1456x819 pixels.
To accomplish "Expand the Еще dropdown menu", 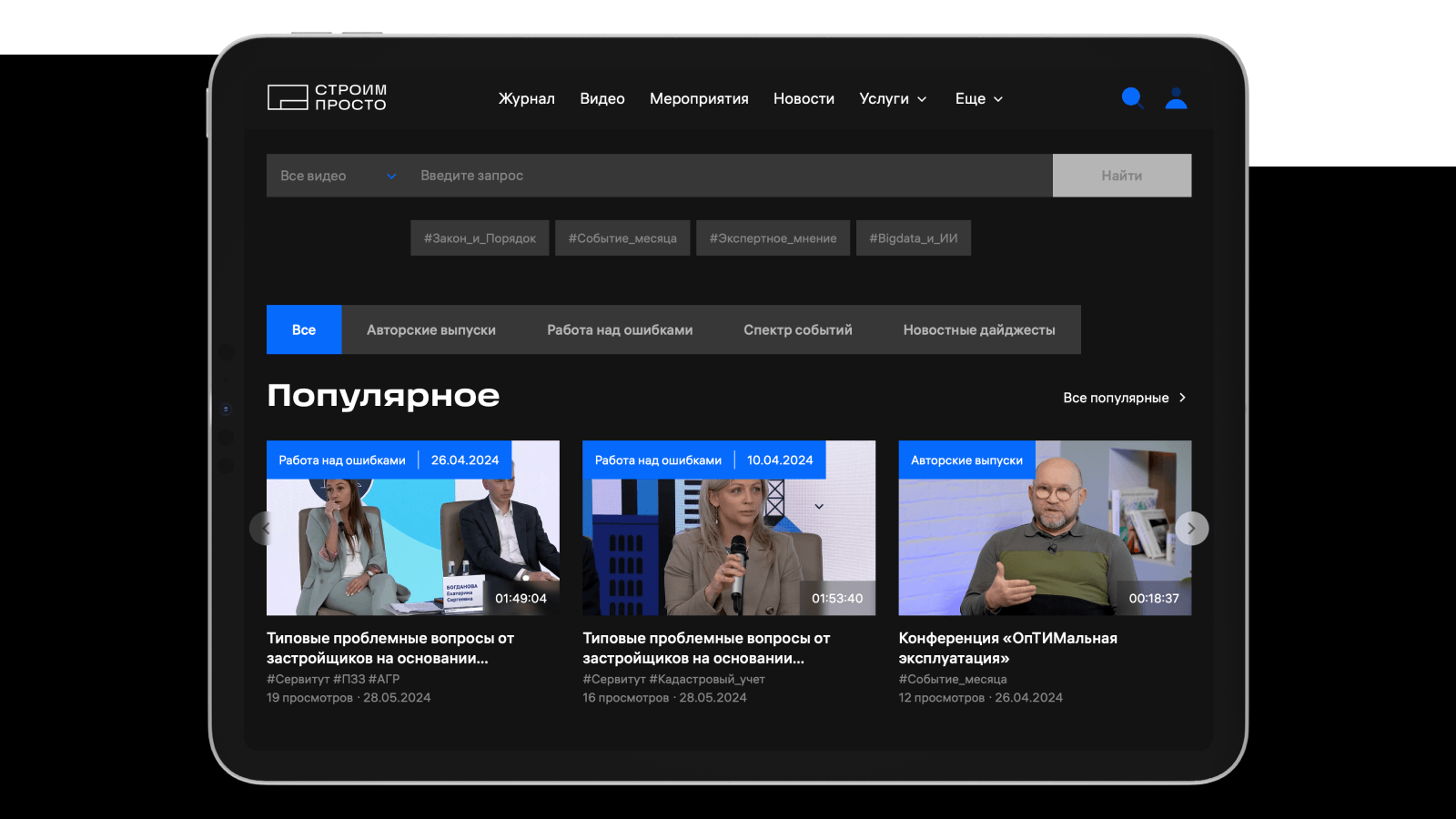I will coord(978,99).
